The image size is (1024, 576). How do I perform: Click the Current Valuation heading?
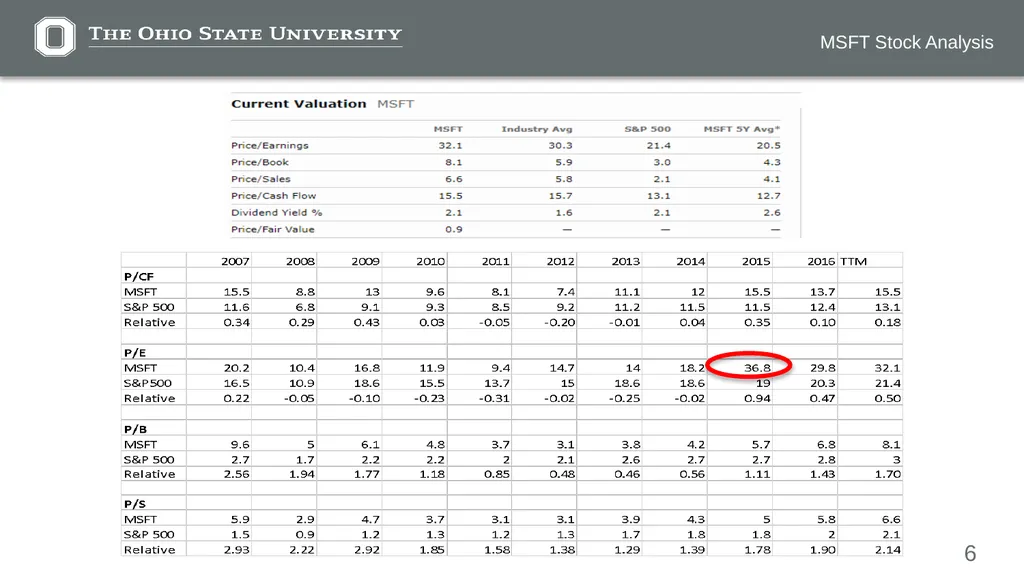[x=298, y=104]
